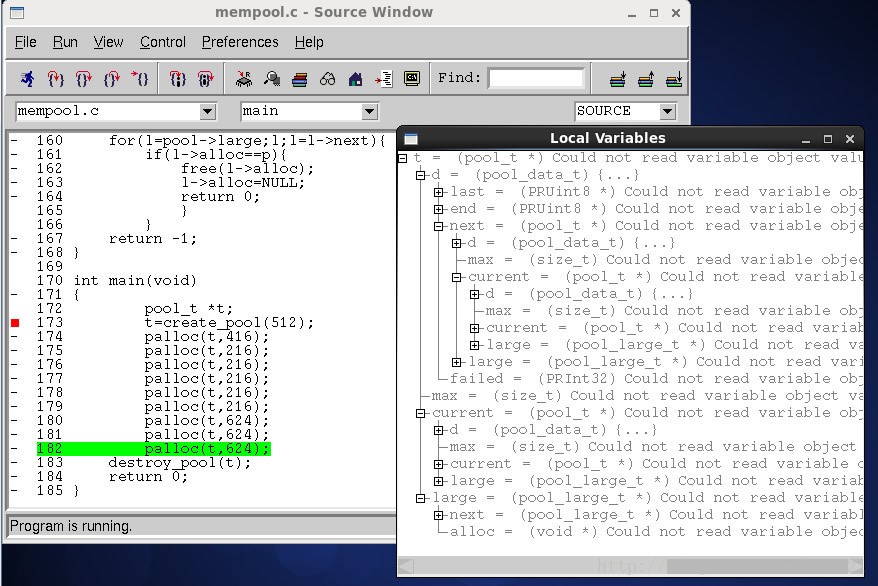Collapse the d node directly under t
The height and width of the screenshot is (586, 878).
(x=421, y=175)
